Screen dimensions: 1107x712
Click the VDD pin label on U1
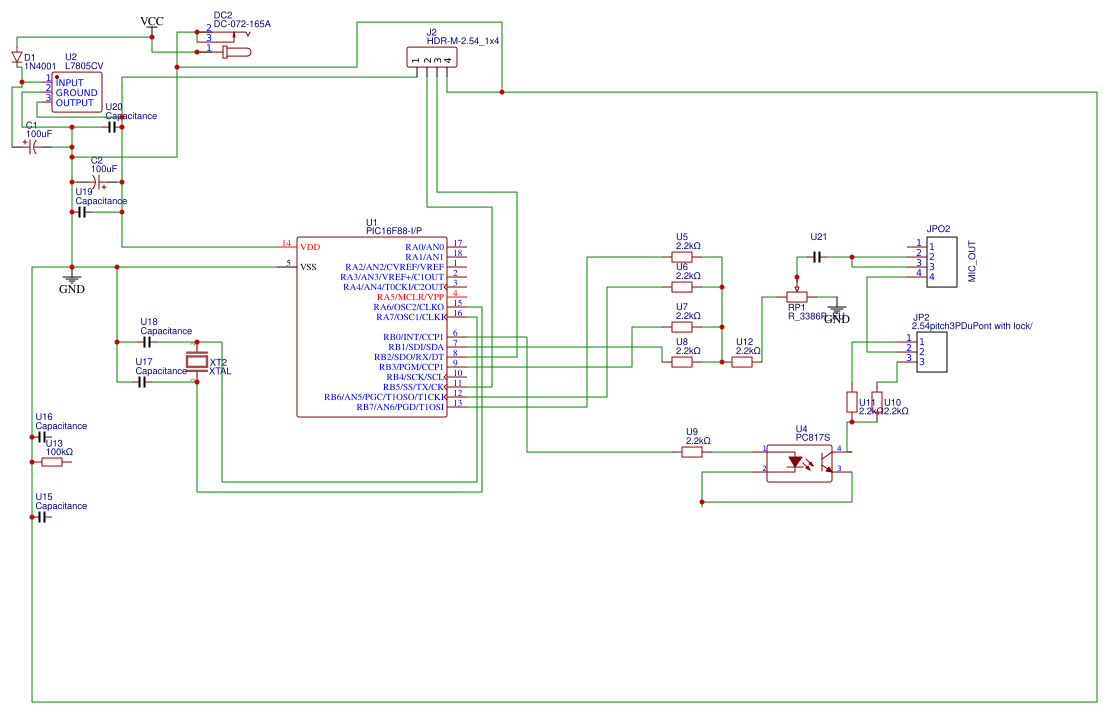(x=310, y=246)
